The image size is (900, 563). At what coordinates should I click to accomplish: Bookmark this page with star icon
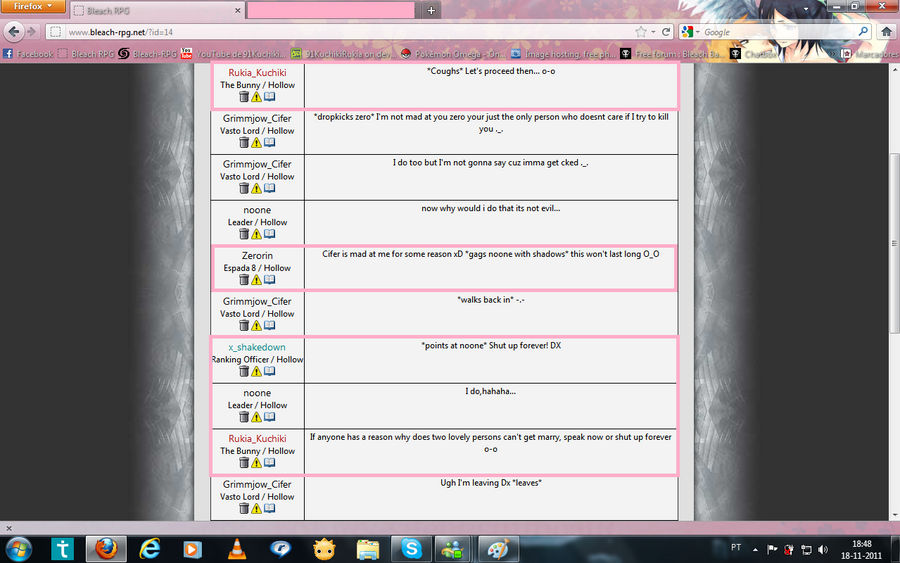coord(641,32)
